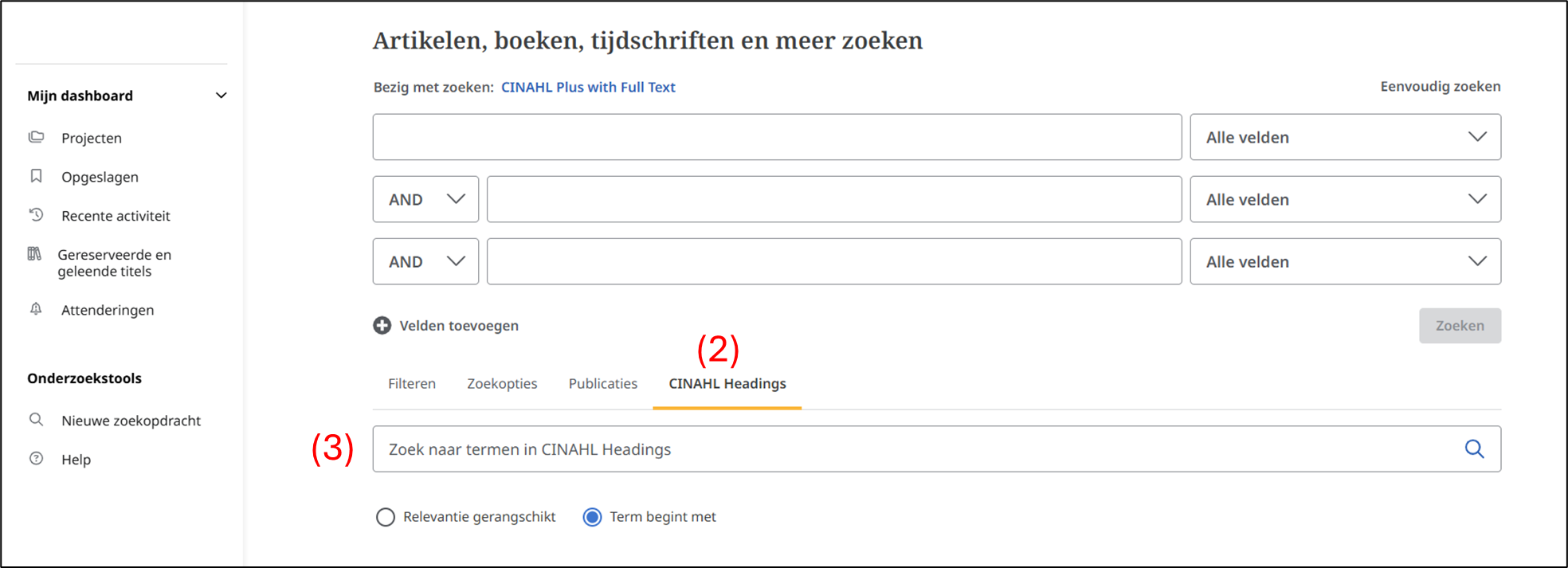The image size is (1568, 568).
Task: Open the first AND operator dropdown
Action: pos(425,199)
